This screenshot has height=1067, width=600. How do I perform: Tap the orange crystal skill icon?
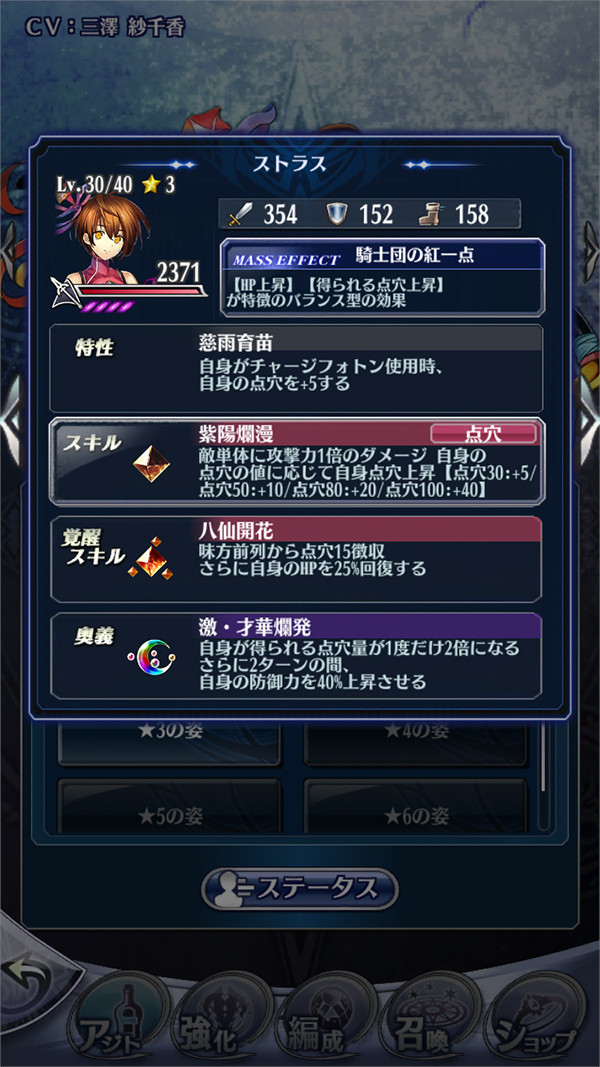pyautogui.click(x=151, y=464)
